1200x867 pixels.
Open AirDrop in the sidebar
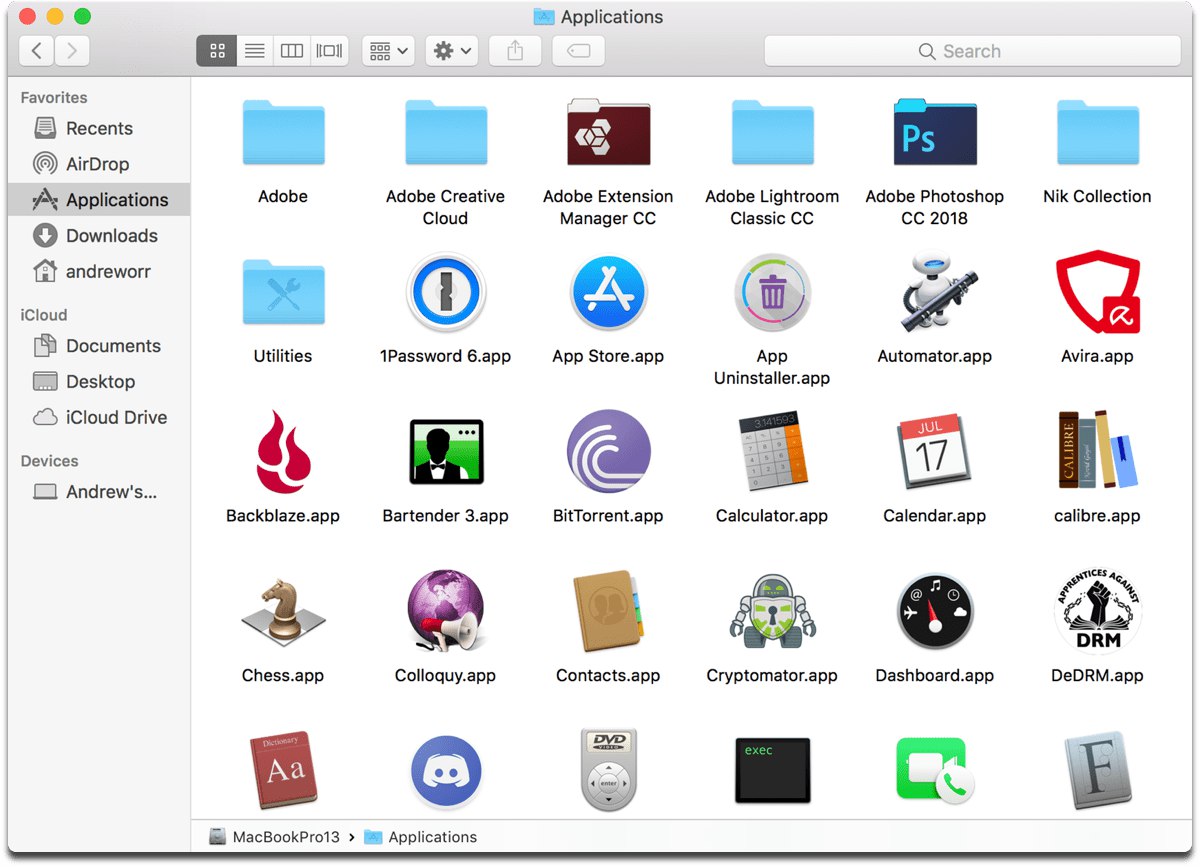[99, 164]
